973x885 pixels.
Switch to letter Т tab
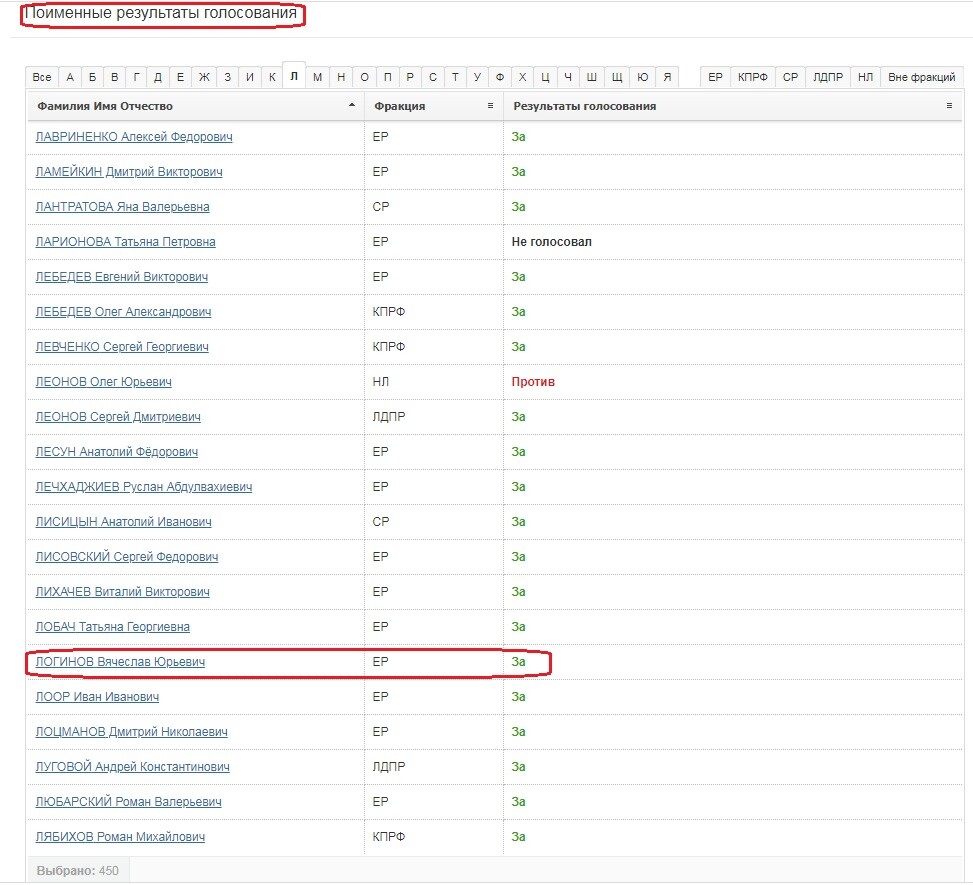pos(455,77)
